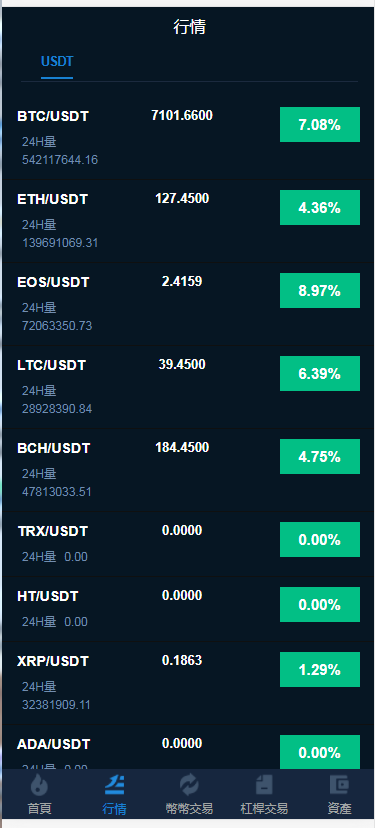Viewport: 378px width, 828px height.
Task: Select the 行情 chart icon in bottom bar
Action: tap(115, 785)
